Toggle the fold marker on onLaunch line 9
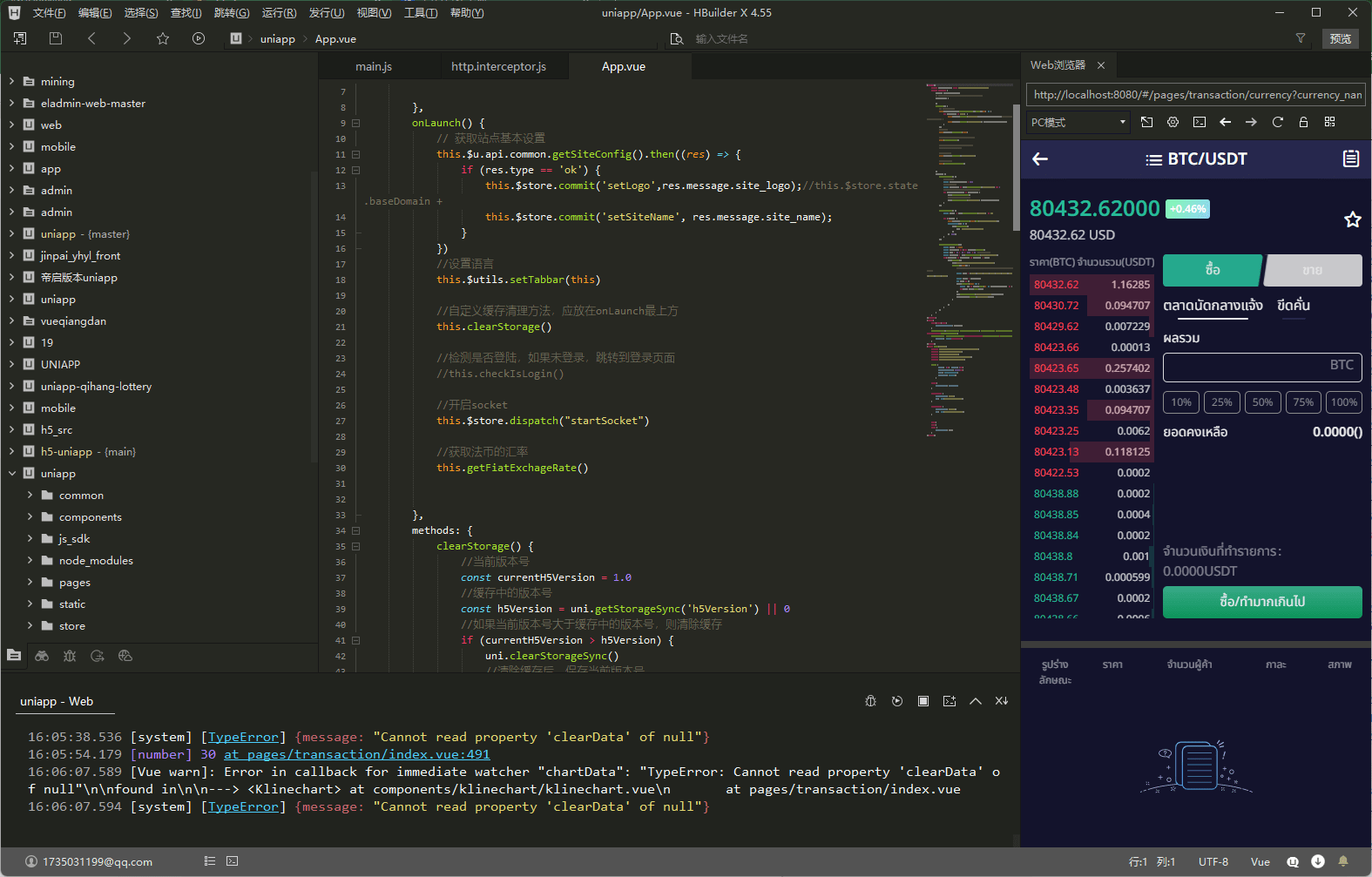This screenshot has height=877, width=1372. [355, 124]
